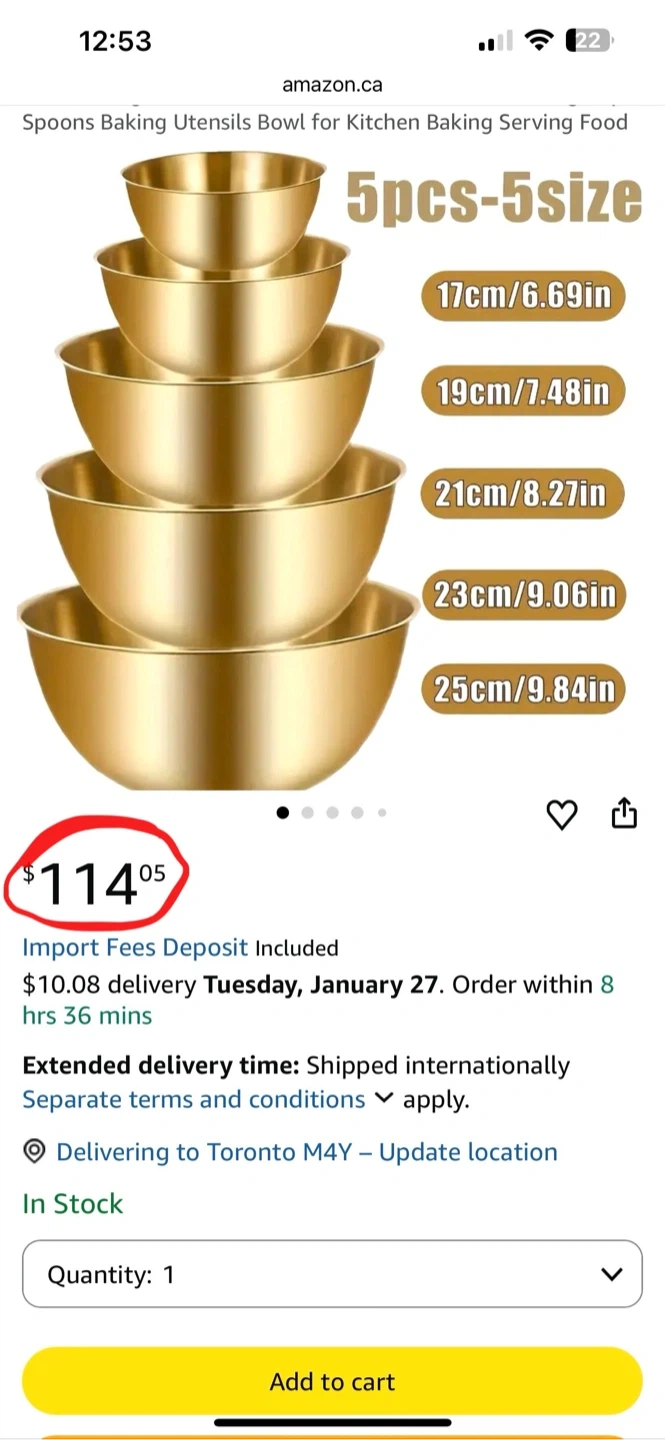Select the second image carousel dot

[307, 813]
